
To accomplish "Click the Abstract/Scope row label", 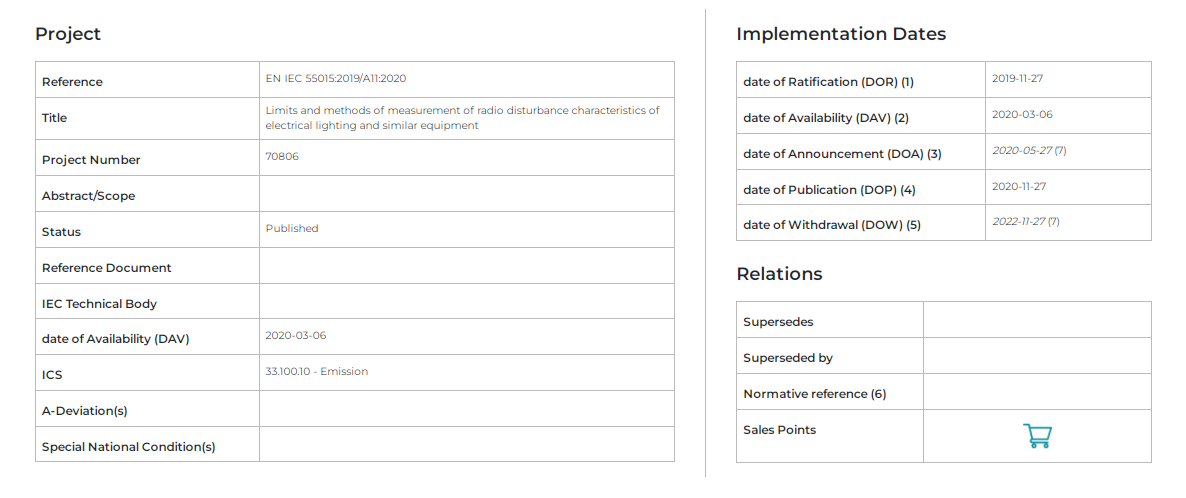I will 88,196.
